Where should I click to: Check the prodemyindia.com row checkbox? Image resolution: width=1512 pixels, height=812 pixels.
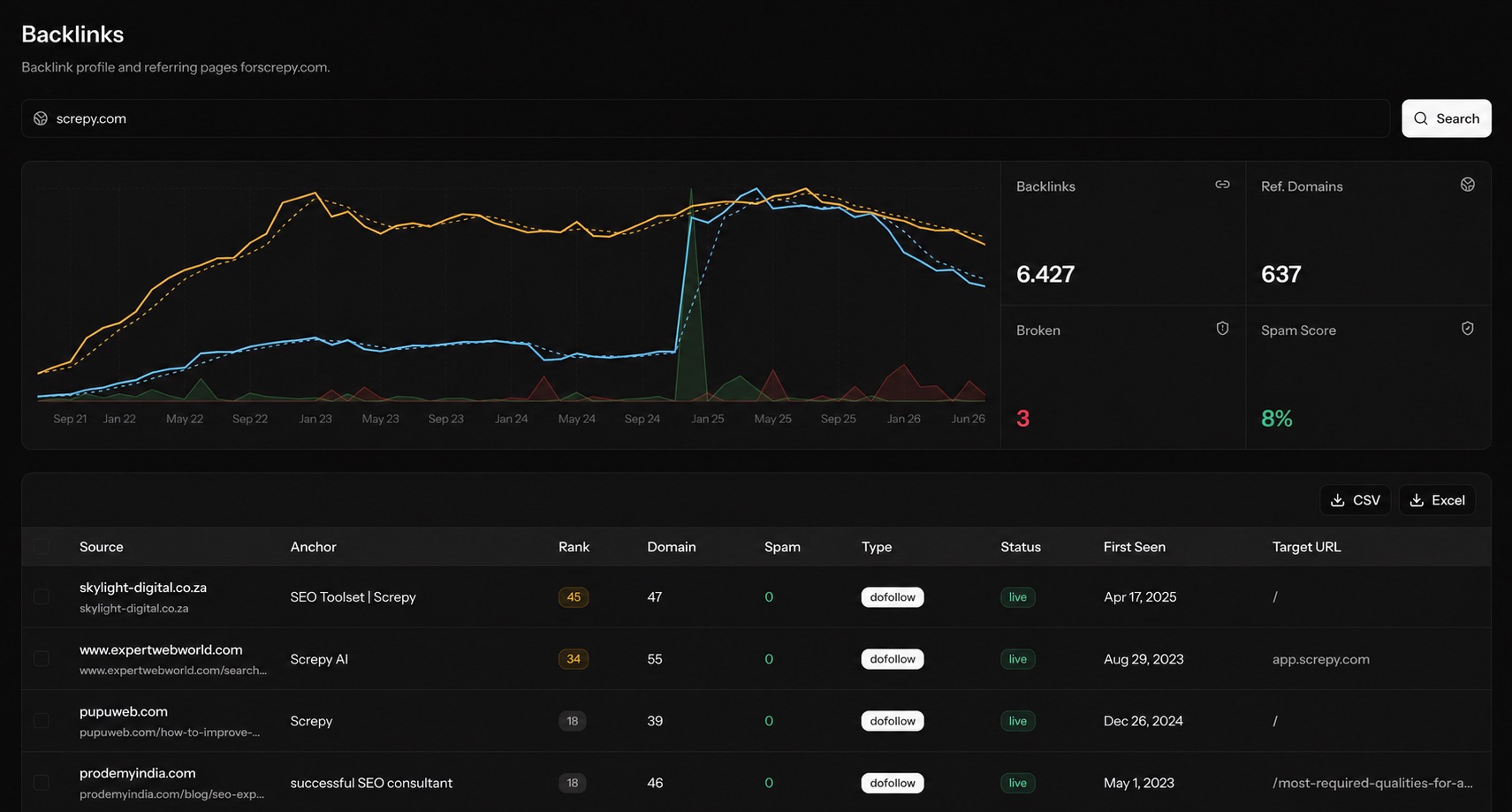coord(42,782)
